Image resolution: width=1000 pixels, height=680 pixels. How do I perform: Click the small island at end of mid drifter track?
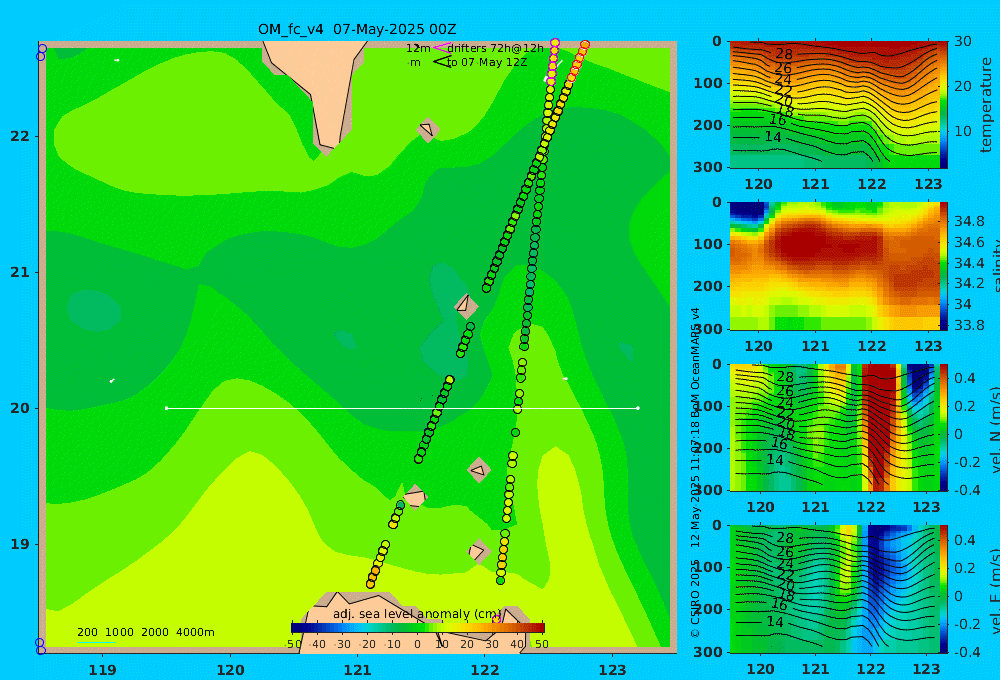(415, 497)
